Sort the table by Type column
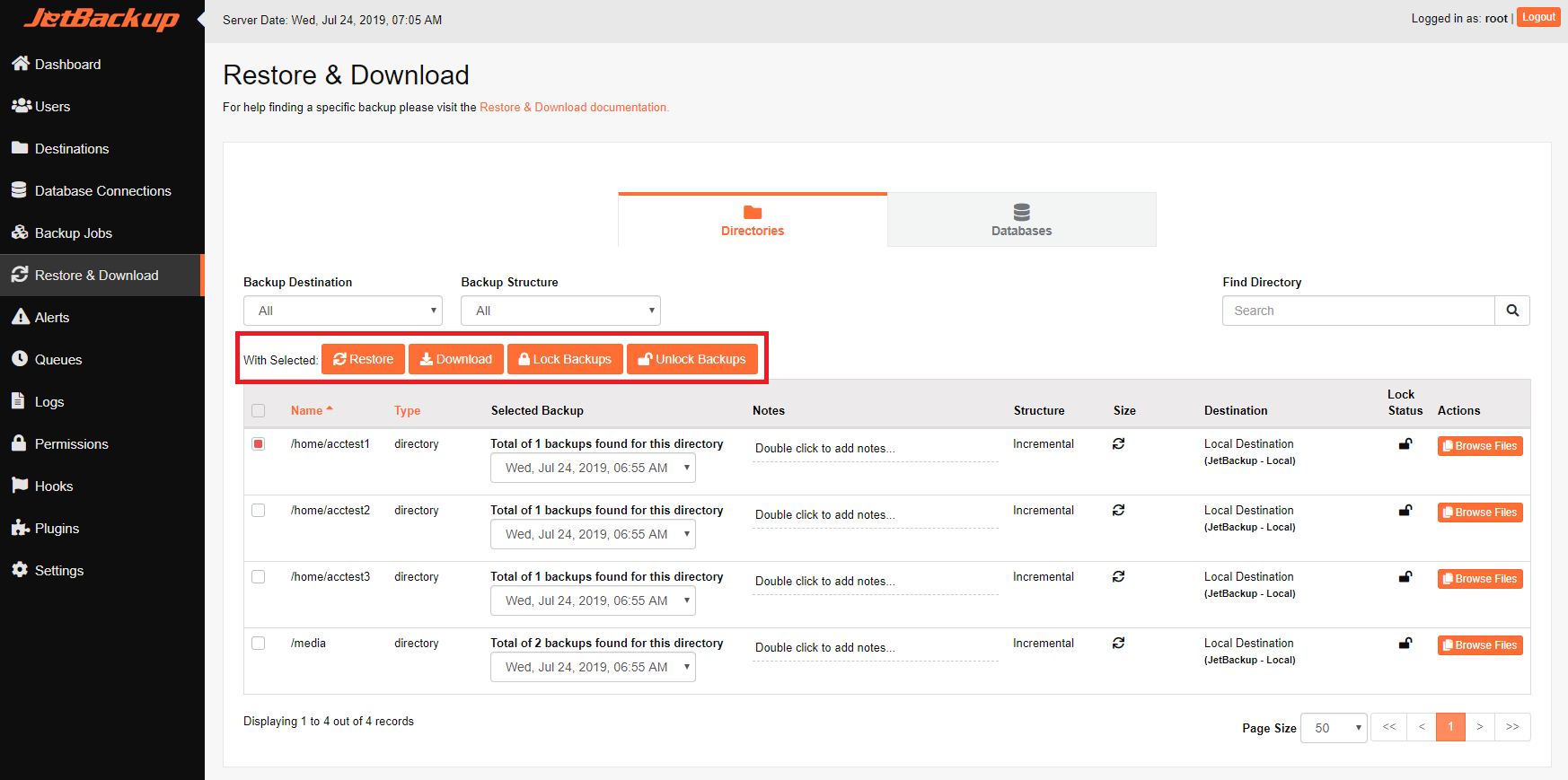This screenshot has height=780, width=1568. click(407, 410)
